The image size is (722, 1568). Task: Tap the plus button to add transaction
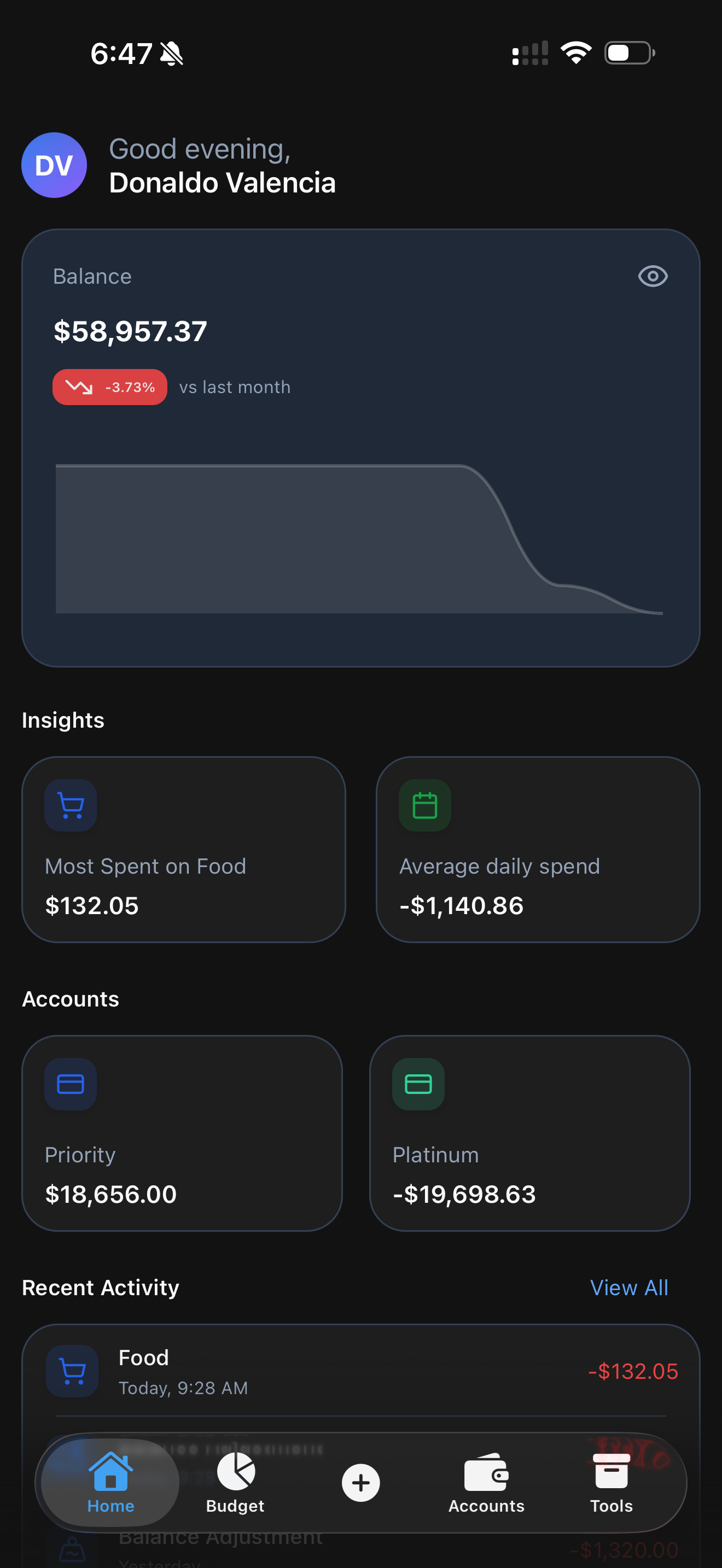(x=361, y=1483)
